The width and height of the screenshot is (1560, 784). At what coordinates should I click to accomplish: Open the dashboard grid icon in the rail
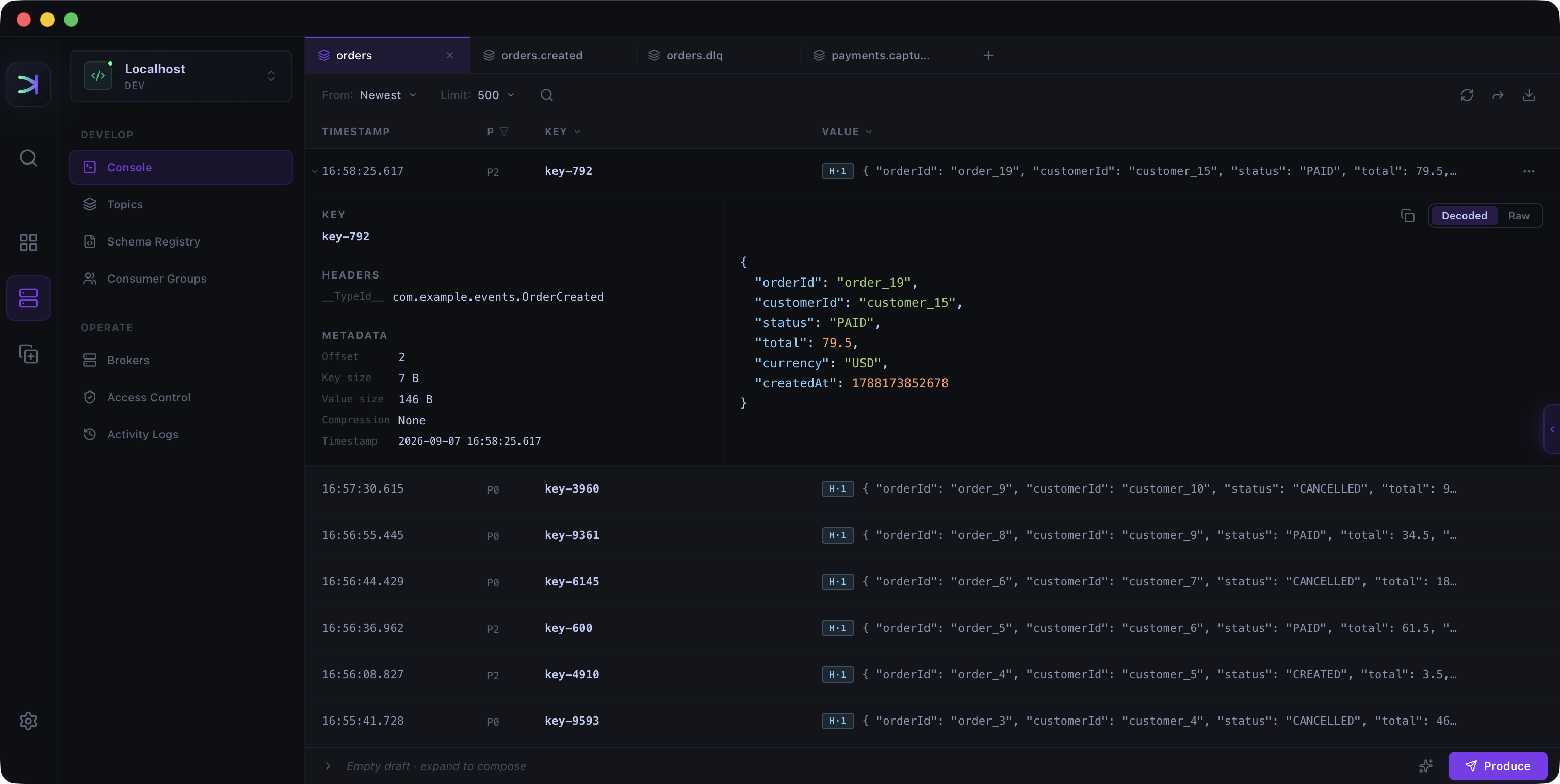coord(28,242)
